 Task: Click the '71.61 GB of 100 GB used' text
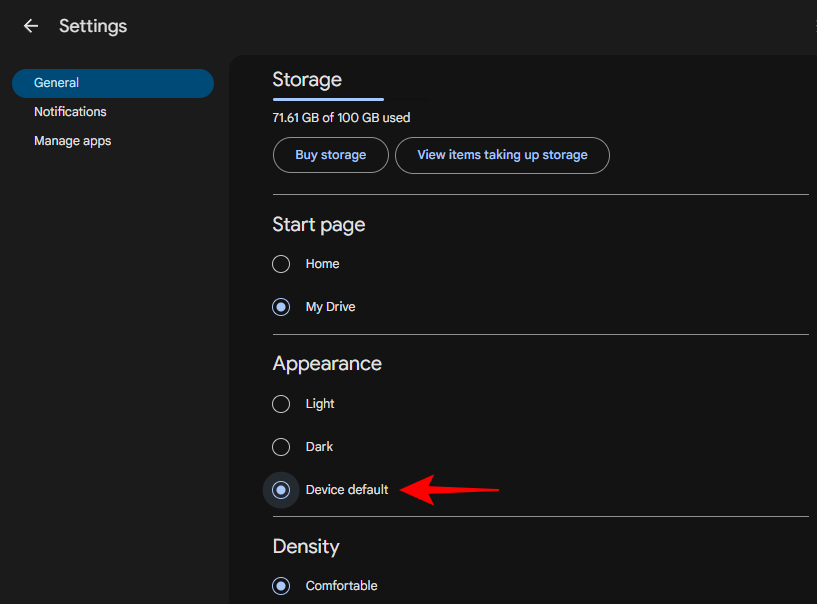tap(341, 118)
